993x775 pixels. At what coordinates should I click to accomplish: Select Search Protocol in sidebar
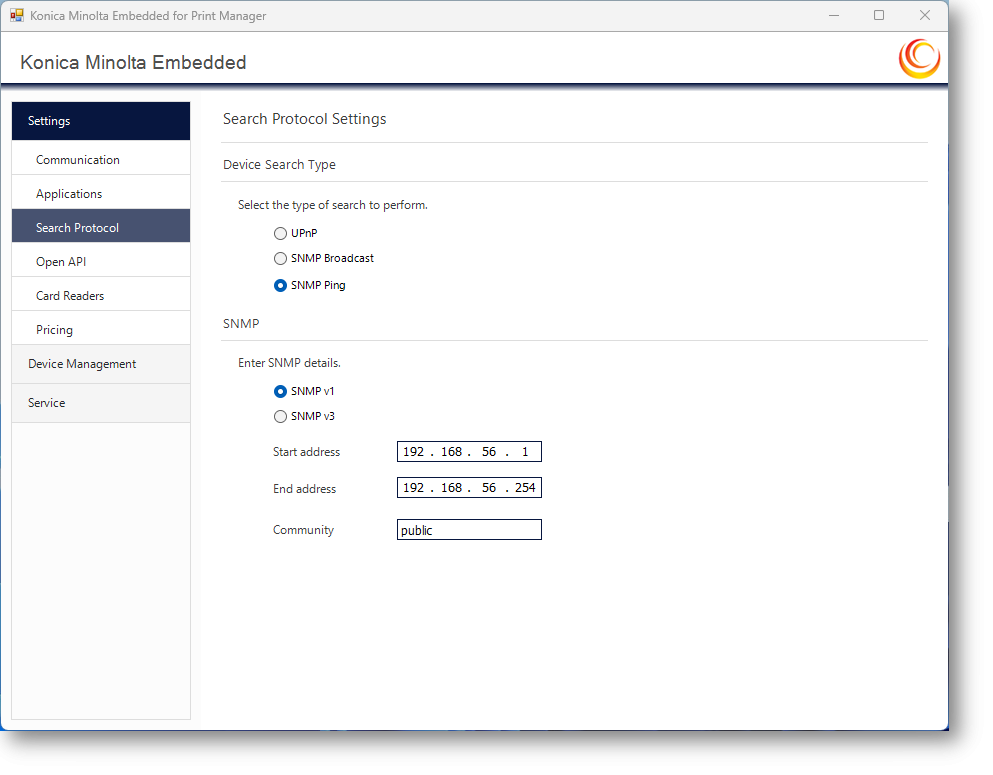101,228
